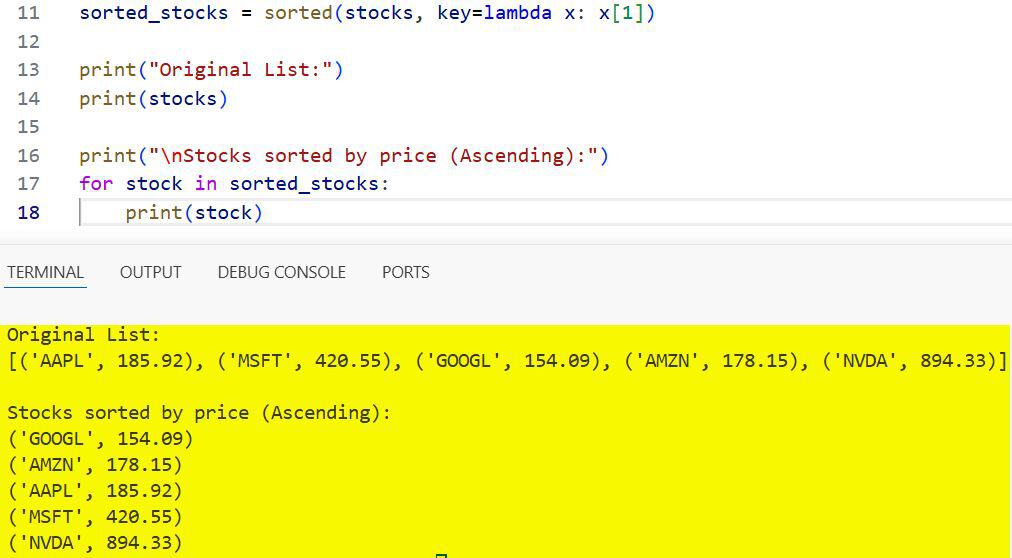This screenshot has height=558, width=1012.
Task: Click line number 18 in the gutter
Action: tap(28, 212)
